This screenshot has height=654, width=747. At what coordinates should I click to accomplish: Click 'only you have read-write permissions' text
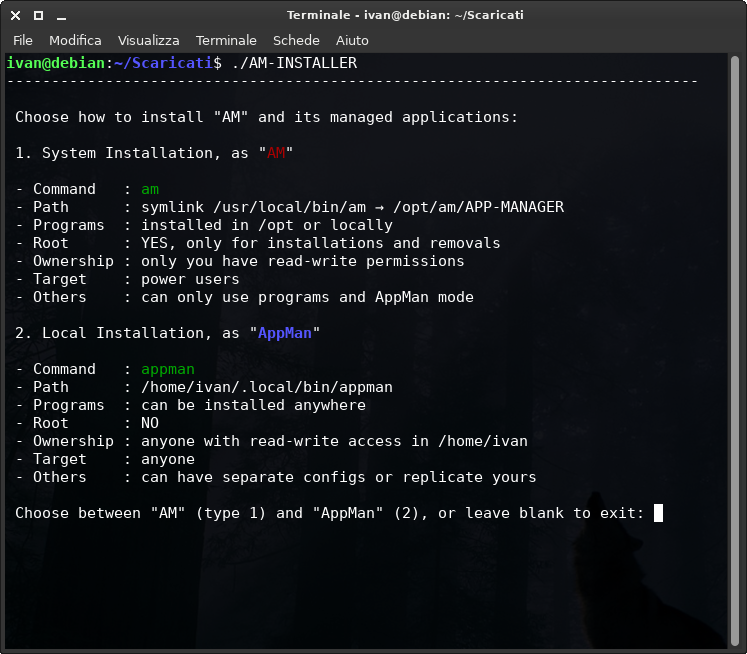pyautogui.click(x=303, y=261)
